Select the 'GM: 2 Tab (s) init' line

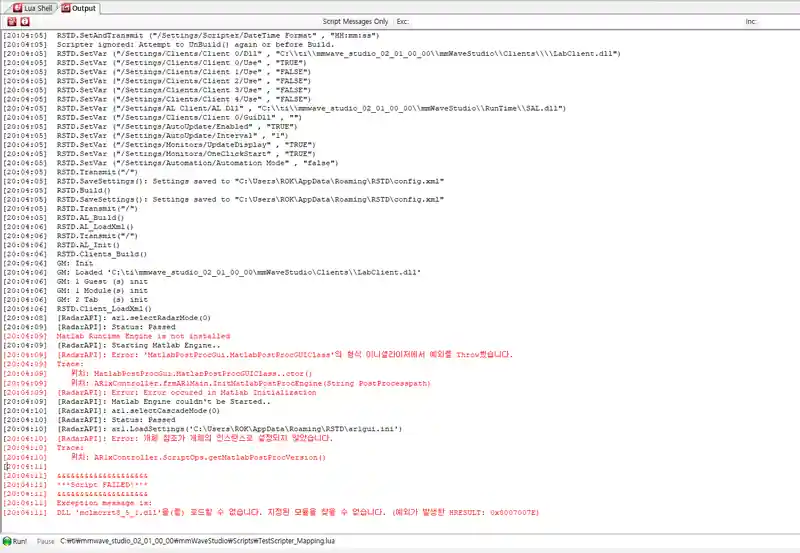click(76, 300)
